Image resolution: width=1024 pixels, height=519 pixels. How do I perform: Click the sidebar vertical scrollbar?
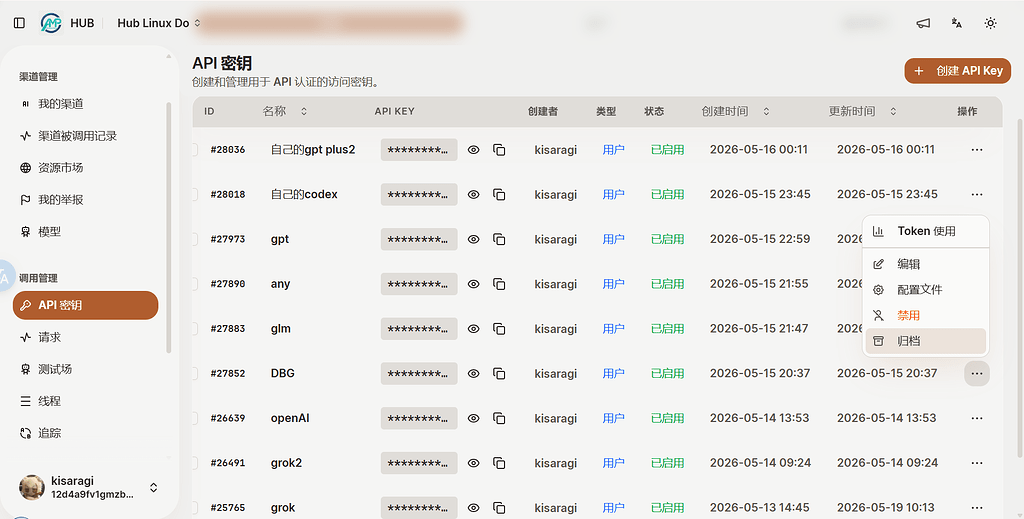168,227
